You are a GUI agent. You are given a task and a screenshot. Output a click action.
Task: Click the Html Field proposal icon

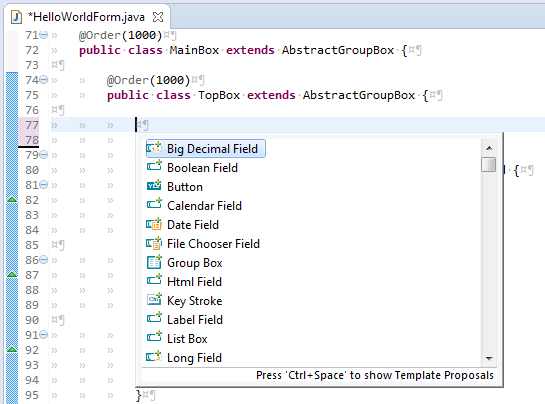[154, 280]
